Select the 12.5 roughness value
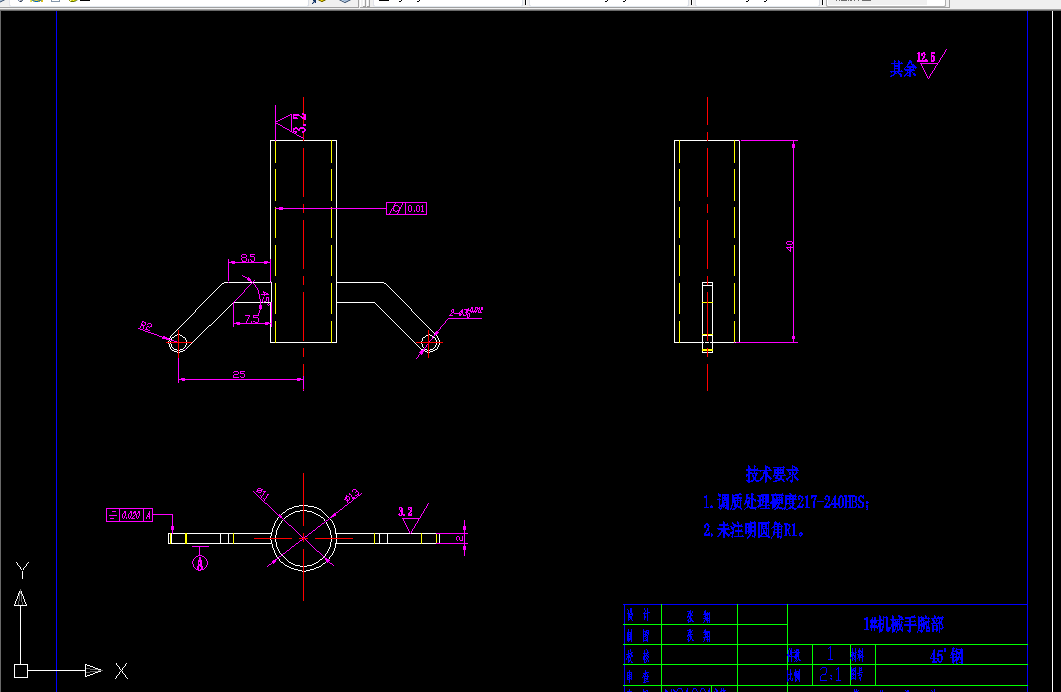 coord(926,57)
